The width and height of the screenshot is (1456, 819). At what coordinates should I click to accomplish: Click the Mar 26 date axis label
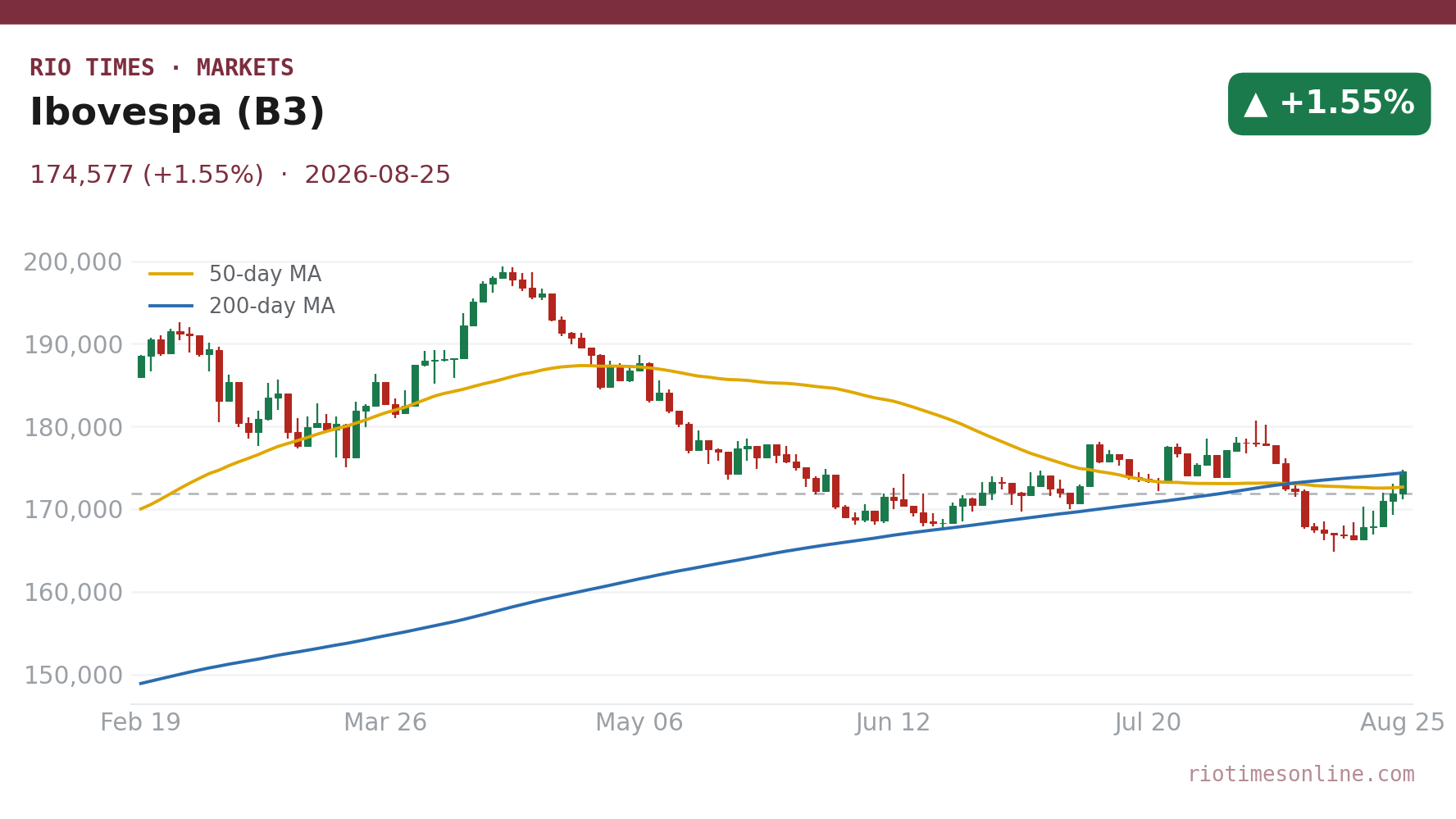(x=385, y=723)
